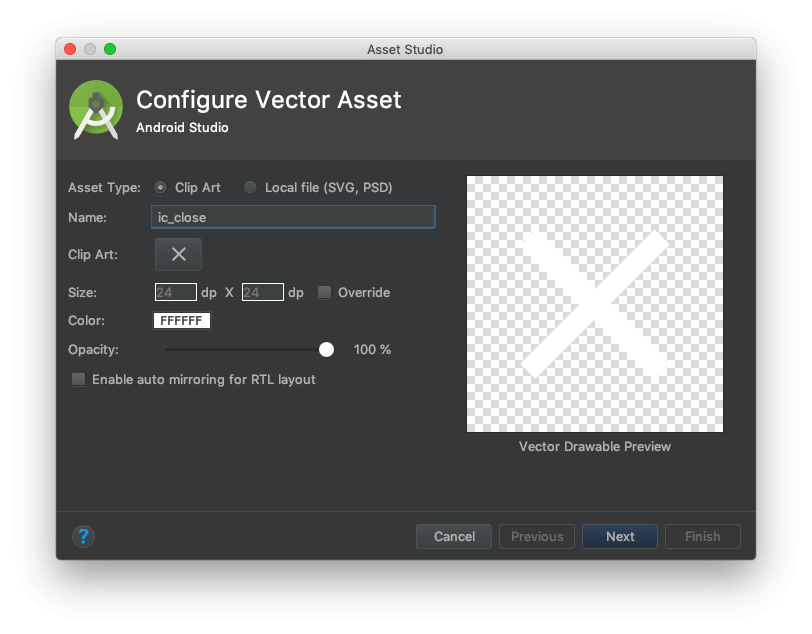Click the width size field before X
Viewport: 812px width, 634px height.
coord(176,292)
